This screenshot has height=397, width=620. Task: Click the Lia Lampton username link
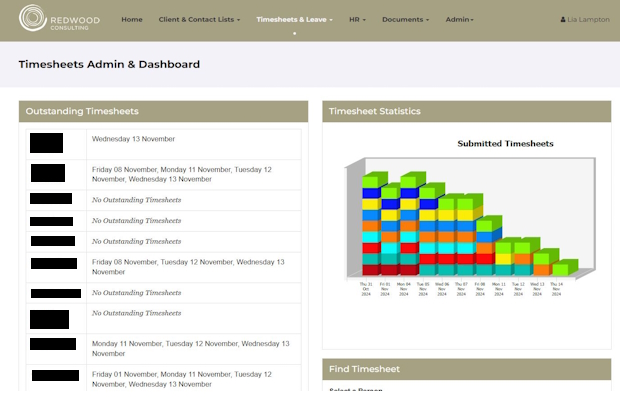(588, 19)
